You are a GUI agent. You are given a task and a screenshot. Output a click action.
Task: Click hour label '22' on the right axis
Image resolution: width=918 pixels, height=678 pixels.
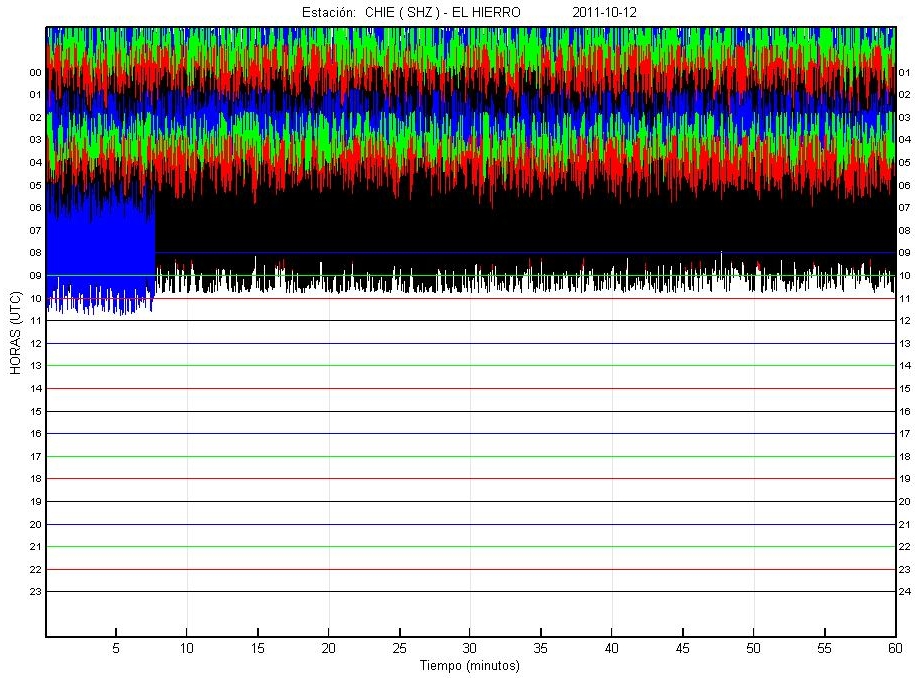coord(905,546)
